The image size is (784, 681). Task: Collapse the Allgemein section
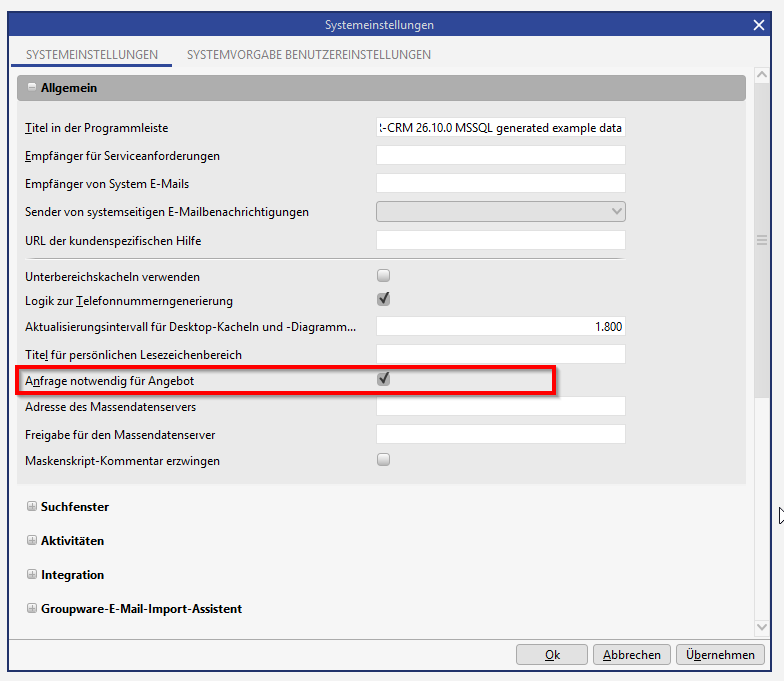point(32,87)
